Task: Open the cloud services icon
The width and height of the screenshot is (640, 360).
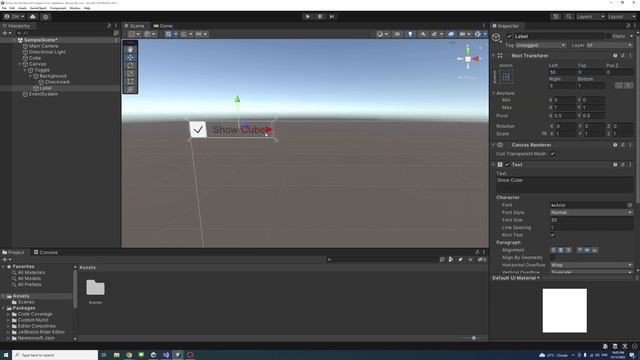Action: (x=33, y=17)
